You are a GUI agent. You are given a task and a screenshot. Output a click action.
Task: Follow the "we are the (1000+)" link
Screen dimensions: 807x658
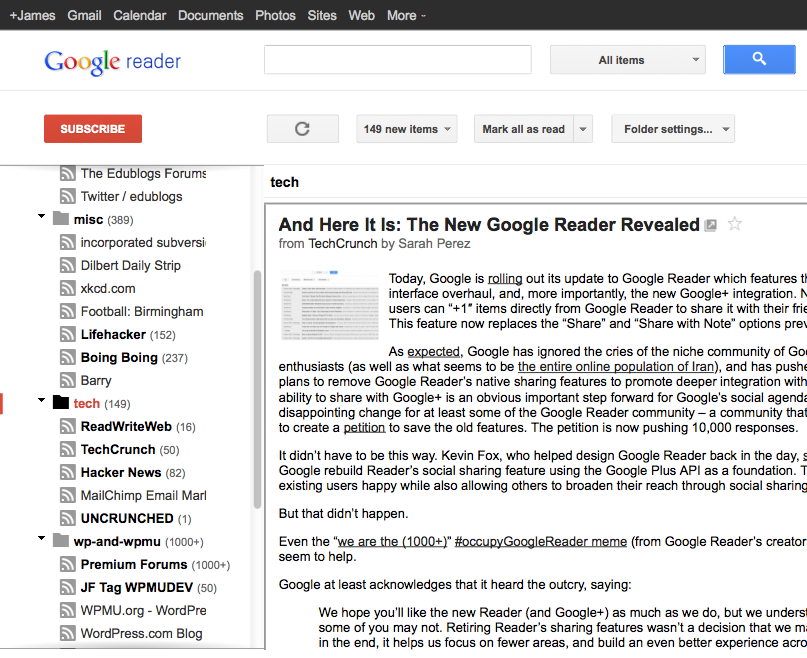coord(392,542)
